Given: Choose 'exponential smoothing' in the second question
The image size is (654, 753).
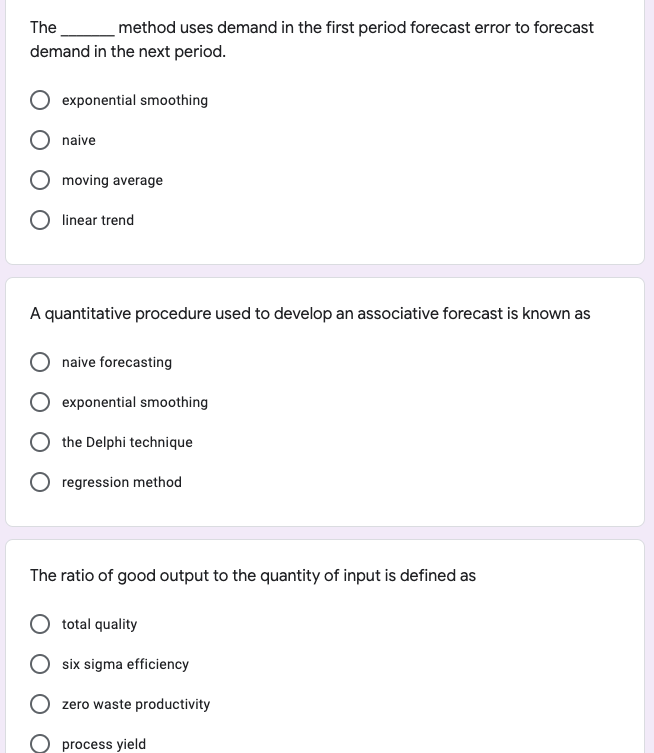Looking at the screenshot, I should (40, 402).
